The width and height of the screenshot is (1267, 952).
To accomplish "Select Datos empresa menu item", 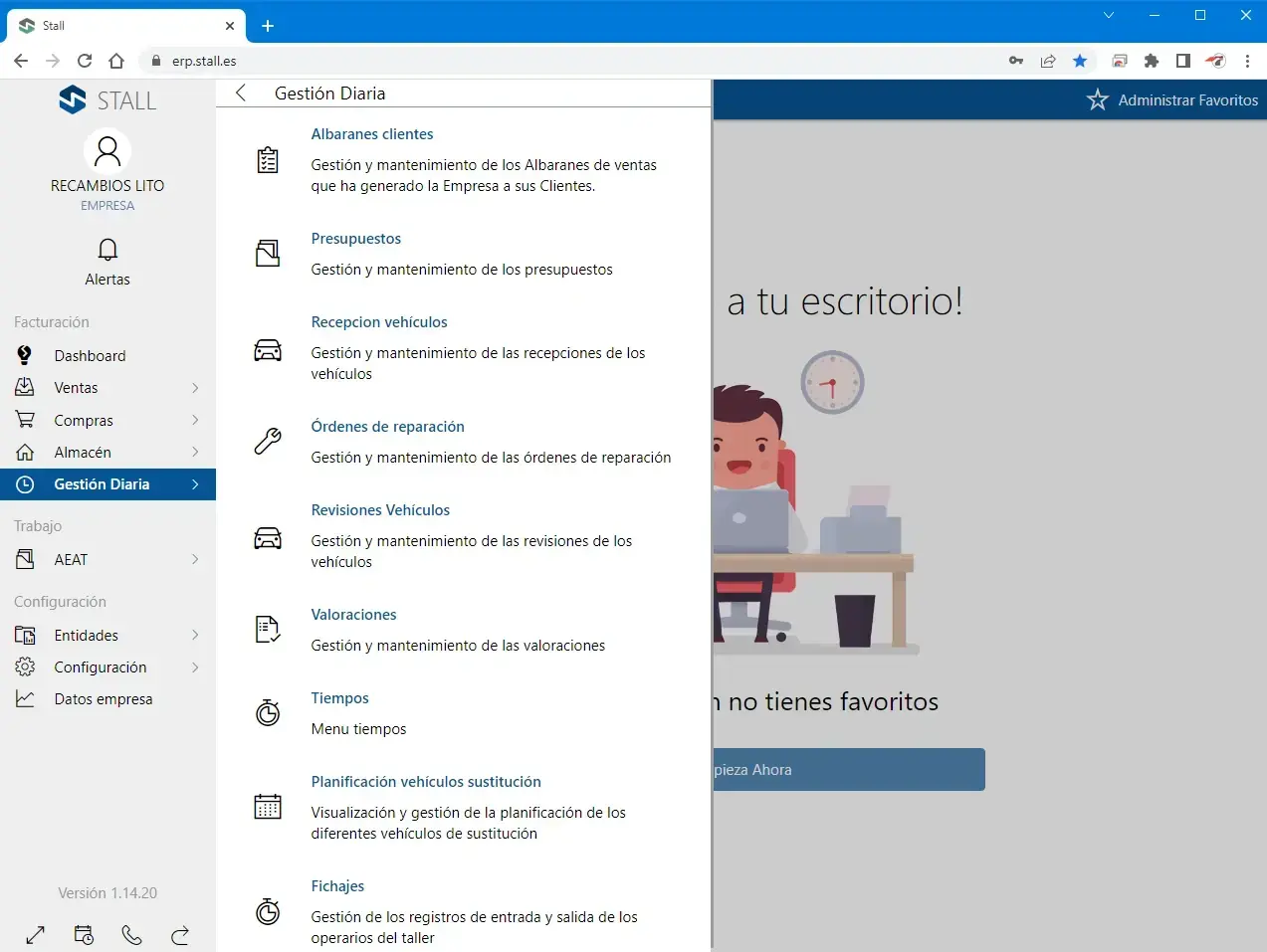I will [x=103, y=699].
